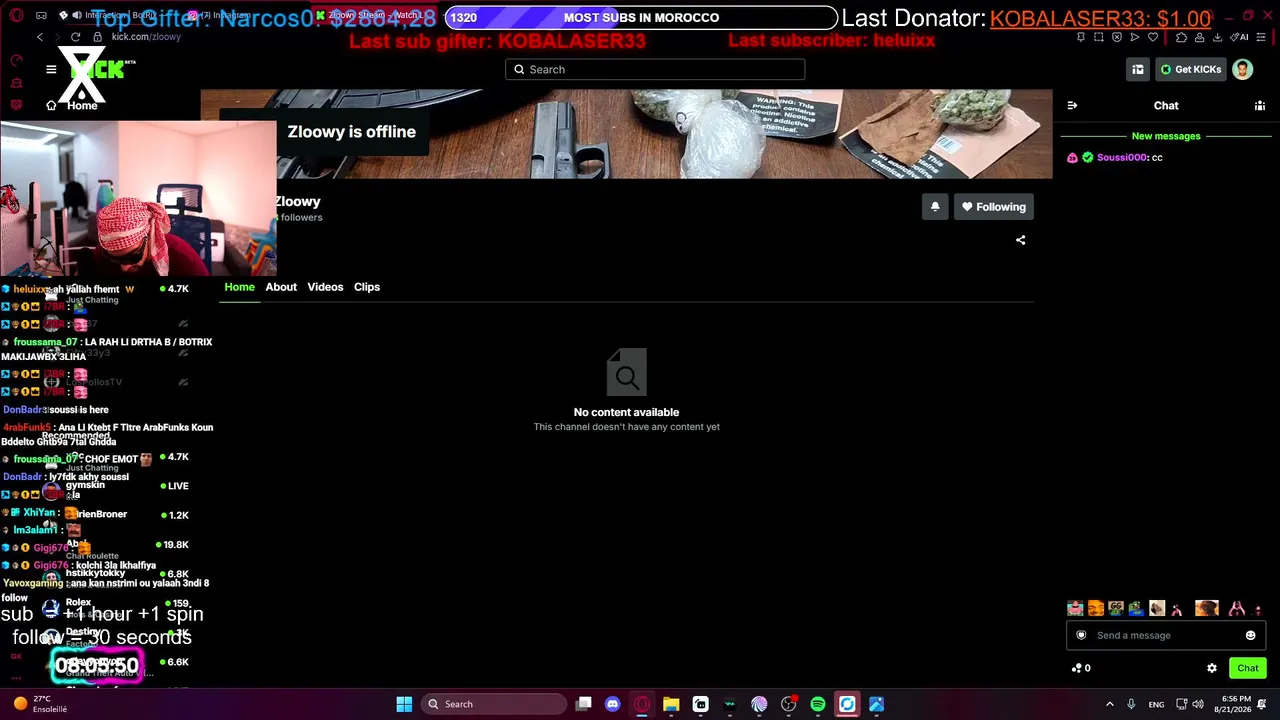This screenshot has width=1280, height=720.
Task: Select the GG frog emote
Action: point(1116,608)
